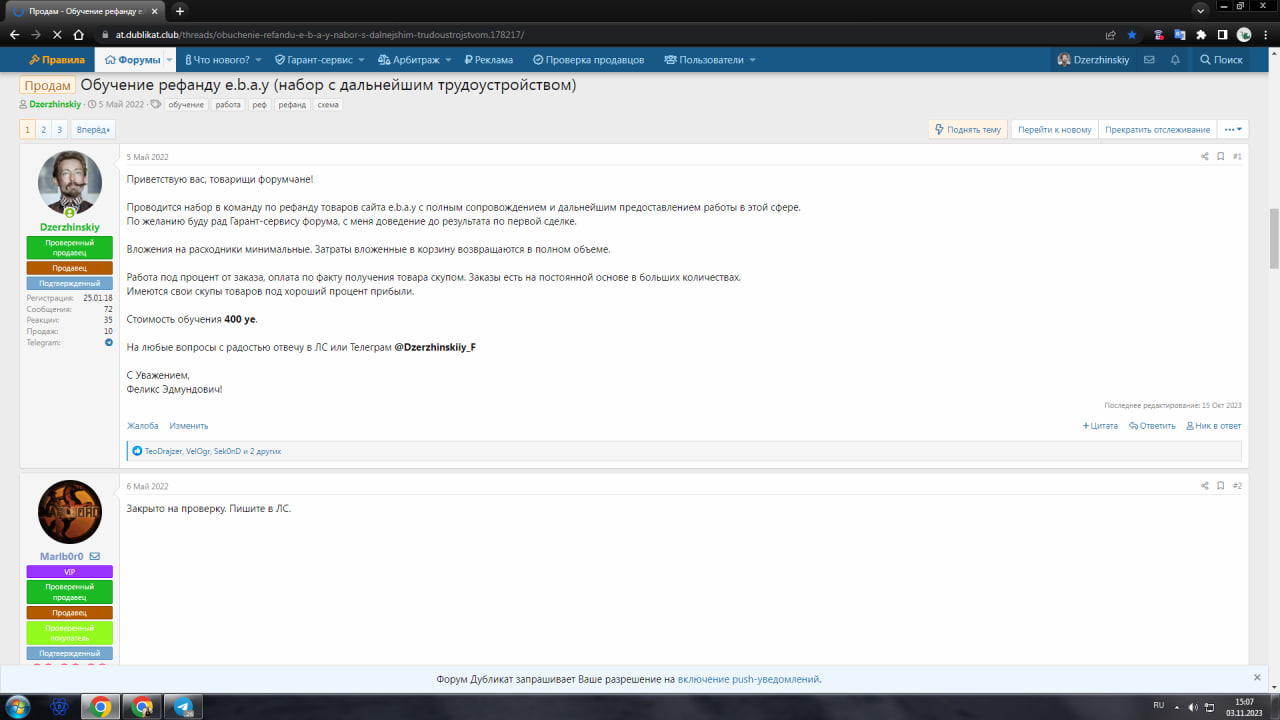Click the Telegram icon in Dzerzhinskiy profile
This screenshot has width=1280, height=720.
point(109,343)
